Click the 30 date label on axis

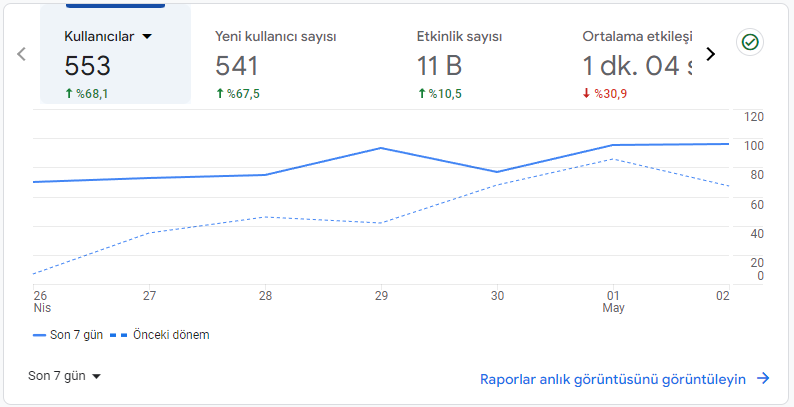[x=497, y=296]
